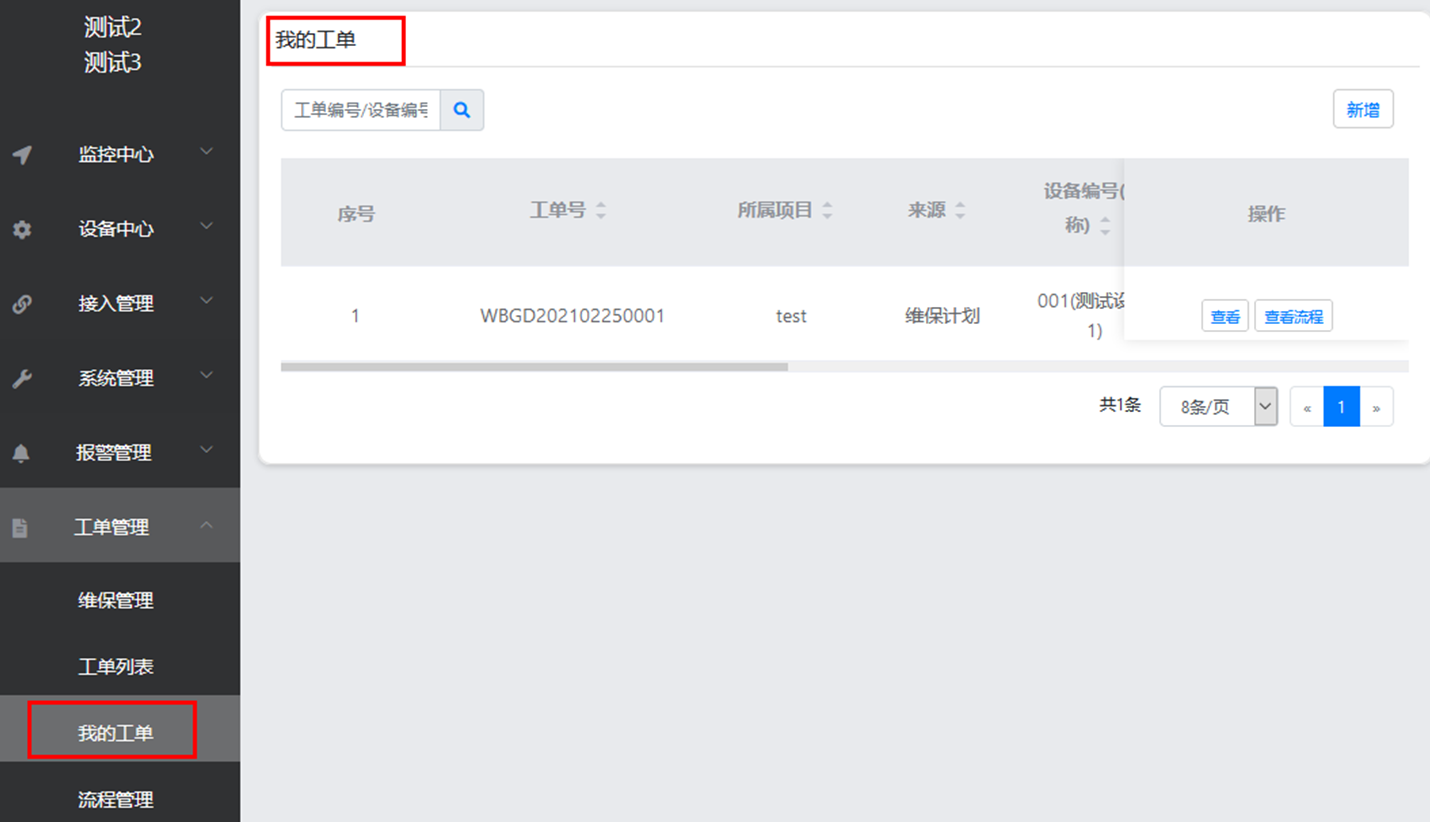
Task: Collapse the 工单管理 menu chevron
Action: (x=206, y=524)
